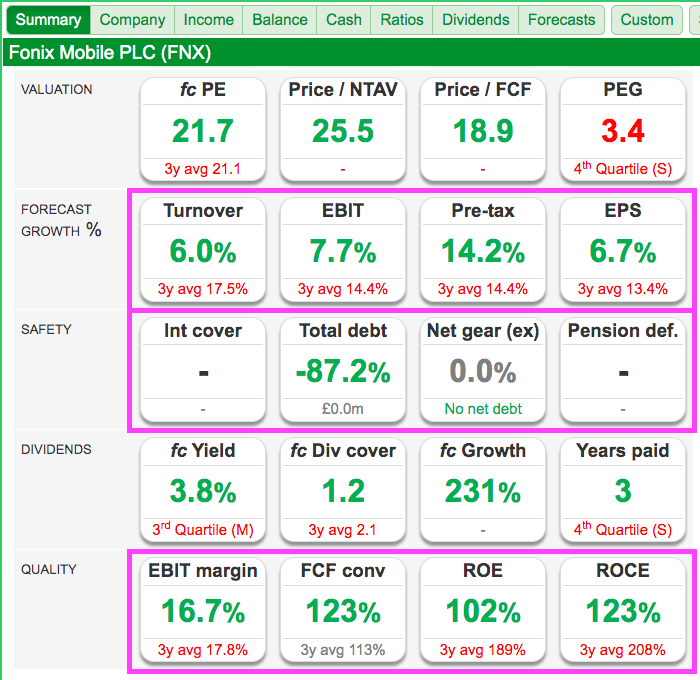Screen dimensions: 700x680
Task: Select the Total debt card
Action: coord(343,369)
